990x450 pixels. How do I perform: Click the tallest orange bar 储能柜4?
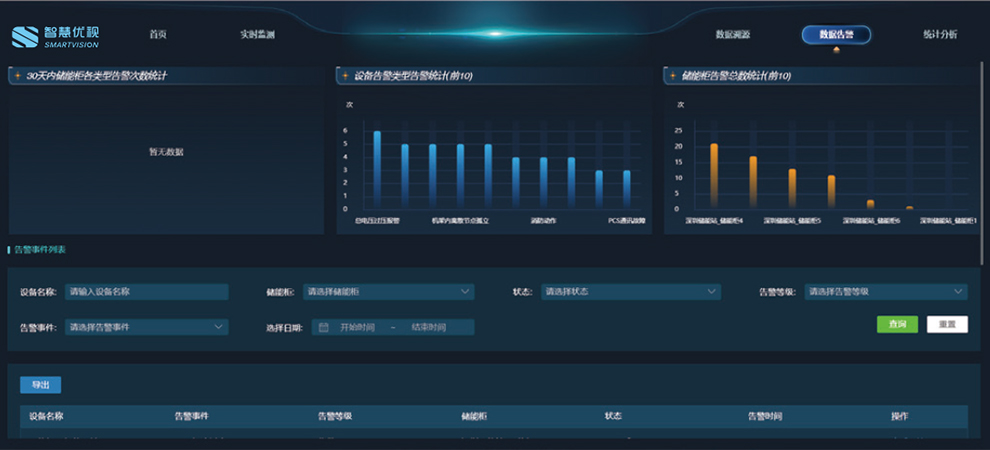pos(714,175)
